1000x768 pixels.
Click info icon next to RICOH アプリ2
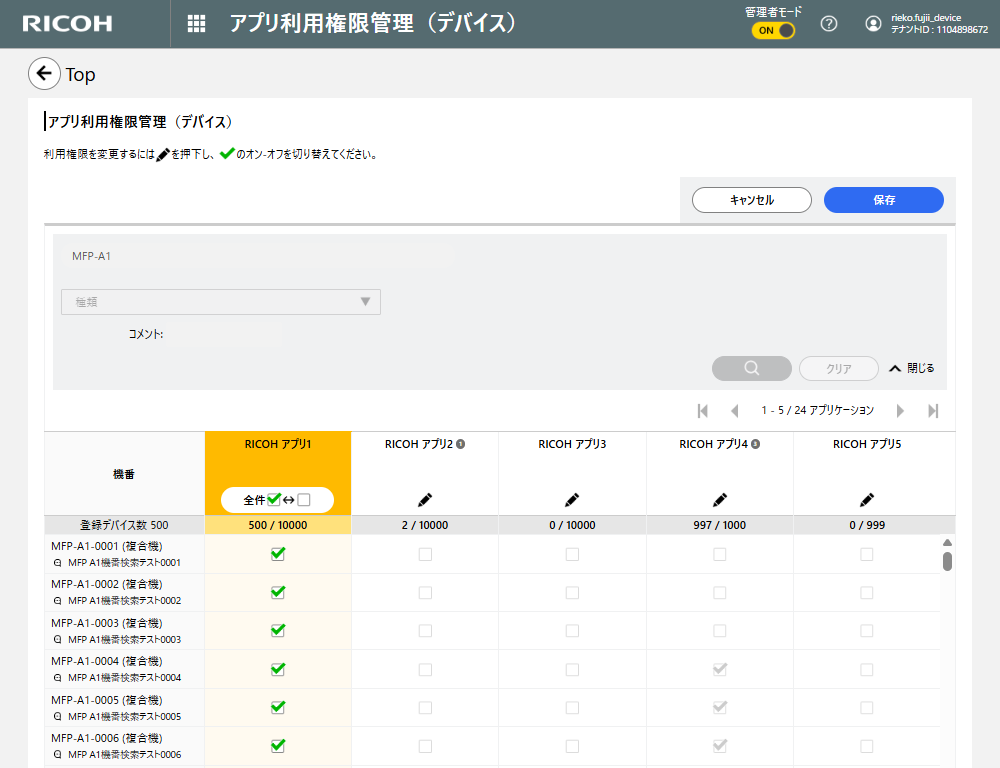[x=461, y=444]
